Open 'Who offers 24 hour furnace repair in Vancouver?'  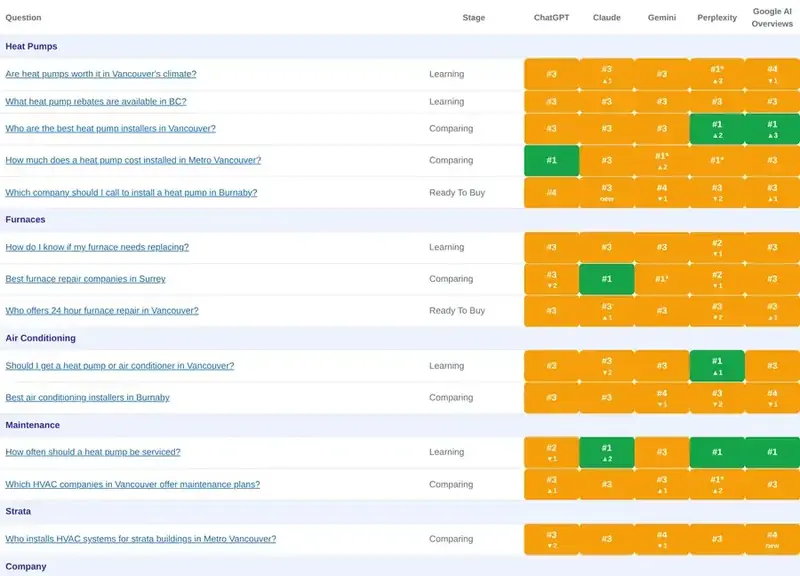pos(102,311)
